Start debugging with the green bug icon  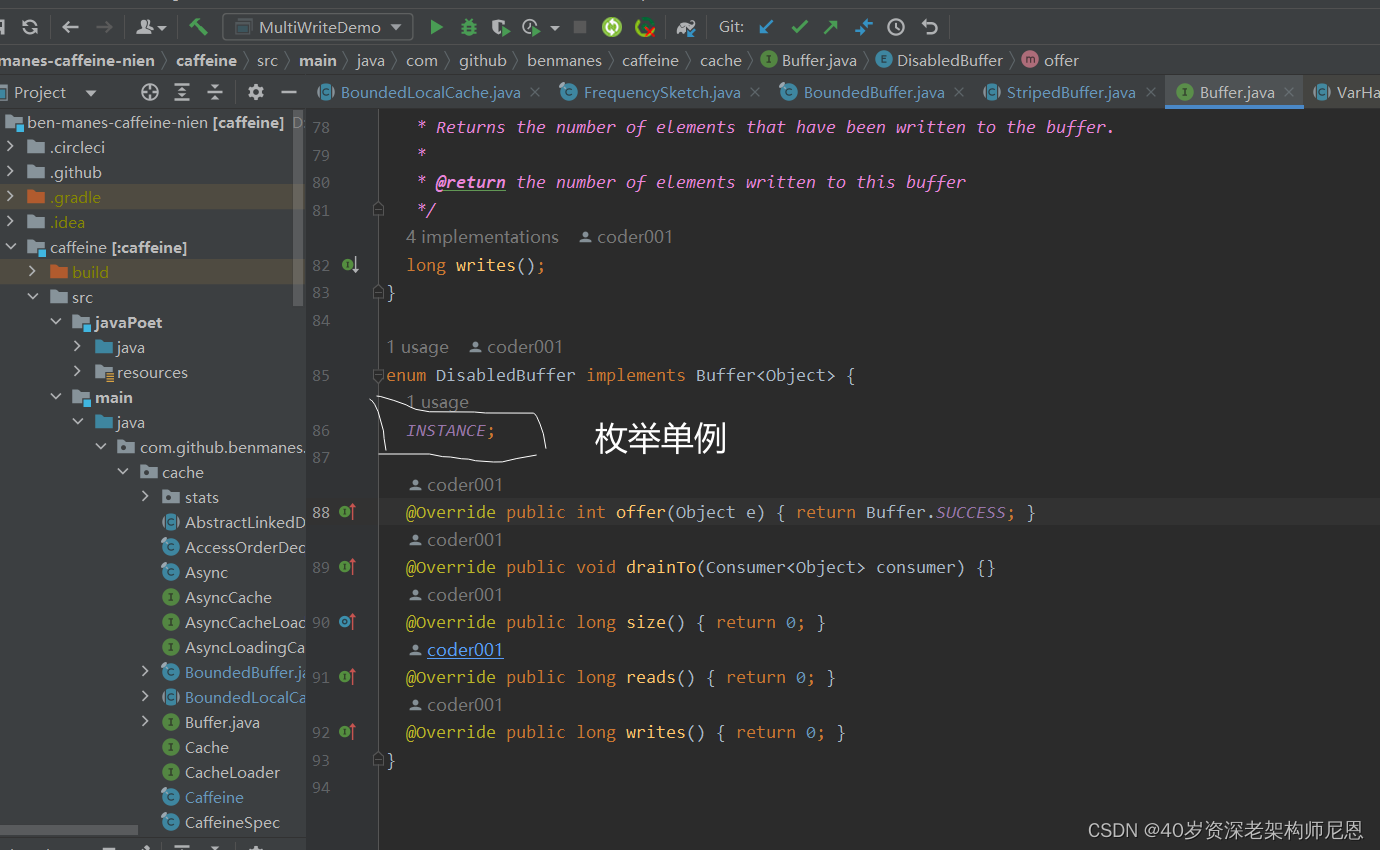[x=468, y=27]
